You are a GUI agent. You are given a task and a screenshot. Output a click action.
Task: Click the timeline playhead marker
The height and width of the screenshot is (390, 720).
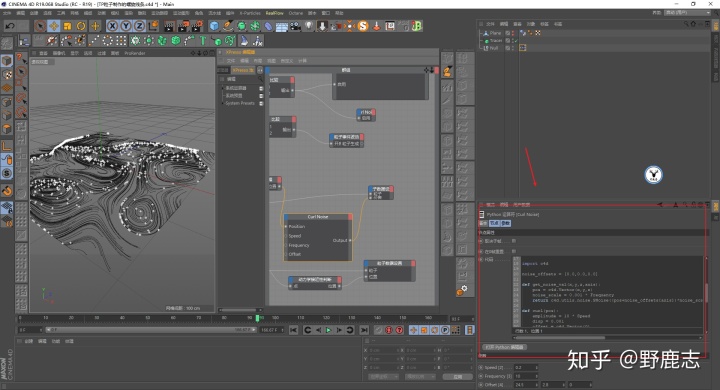[x=257, y=318]
